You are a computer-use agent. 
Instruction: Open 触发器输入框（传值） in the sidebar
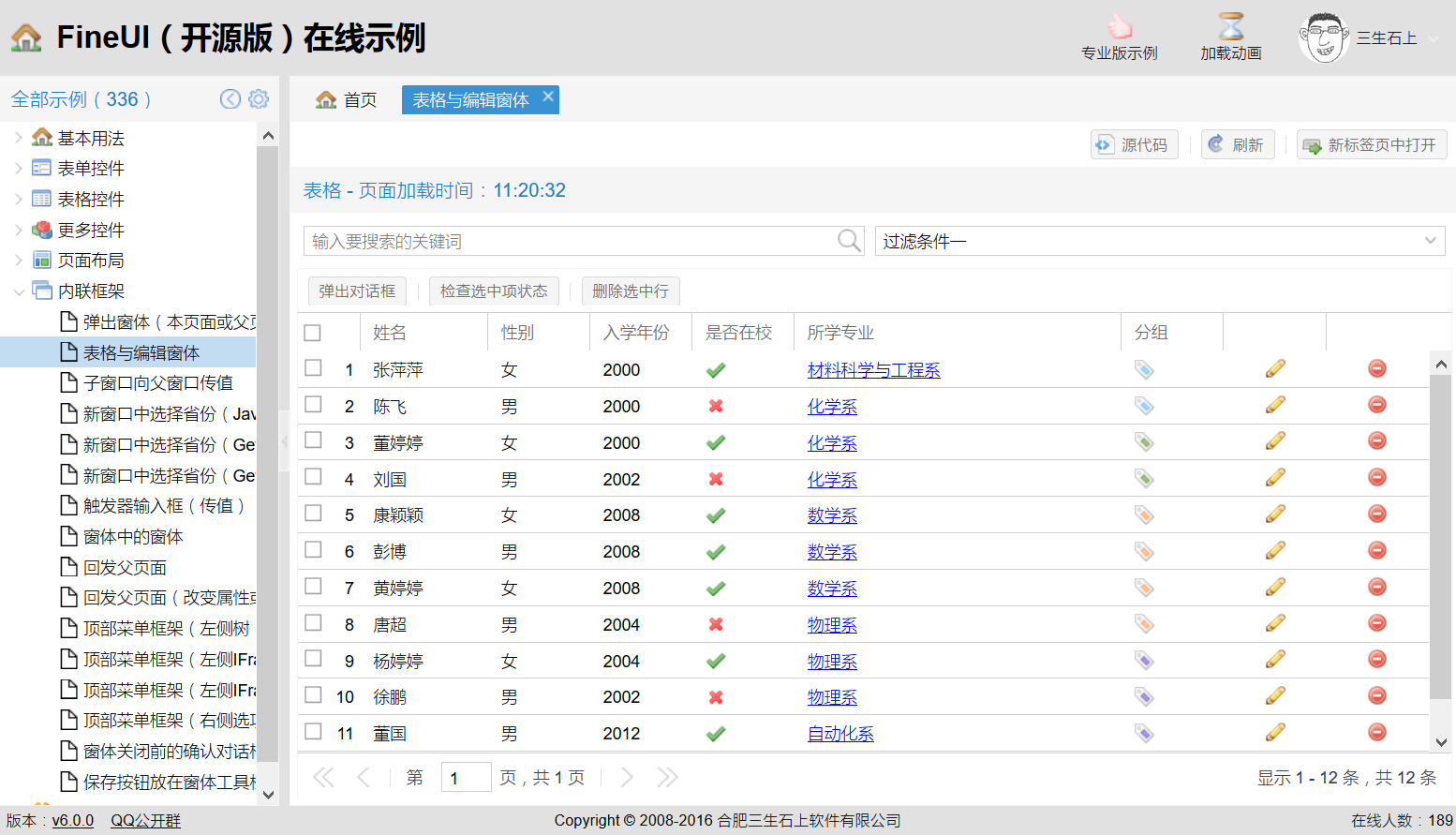[163, 506]
